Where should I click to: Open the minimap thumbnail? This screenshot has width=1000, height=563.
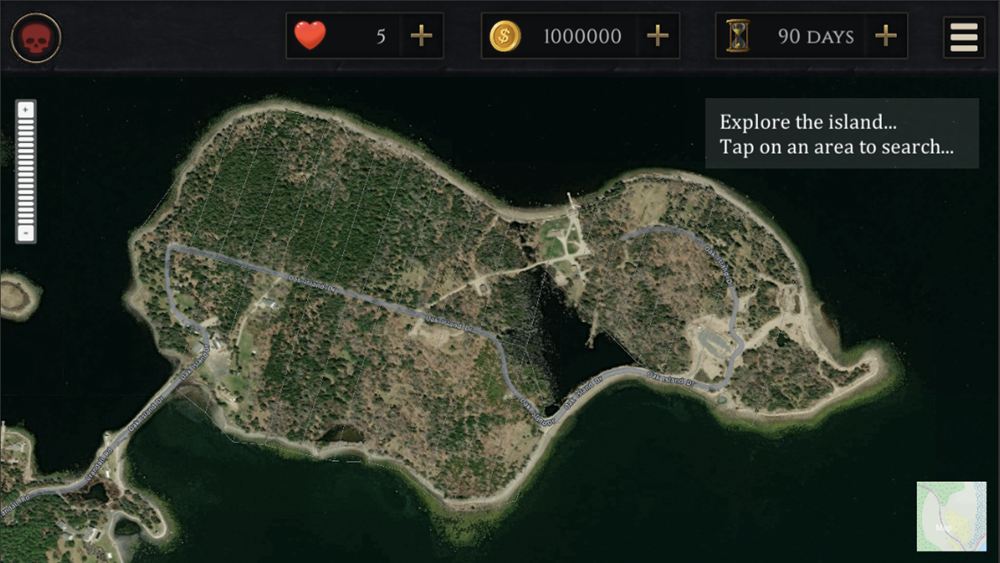point(952,516)
